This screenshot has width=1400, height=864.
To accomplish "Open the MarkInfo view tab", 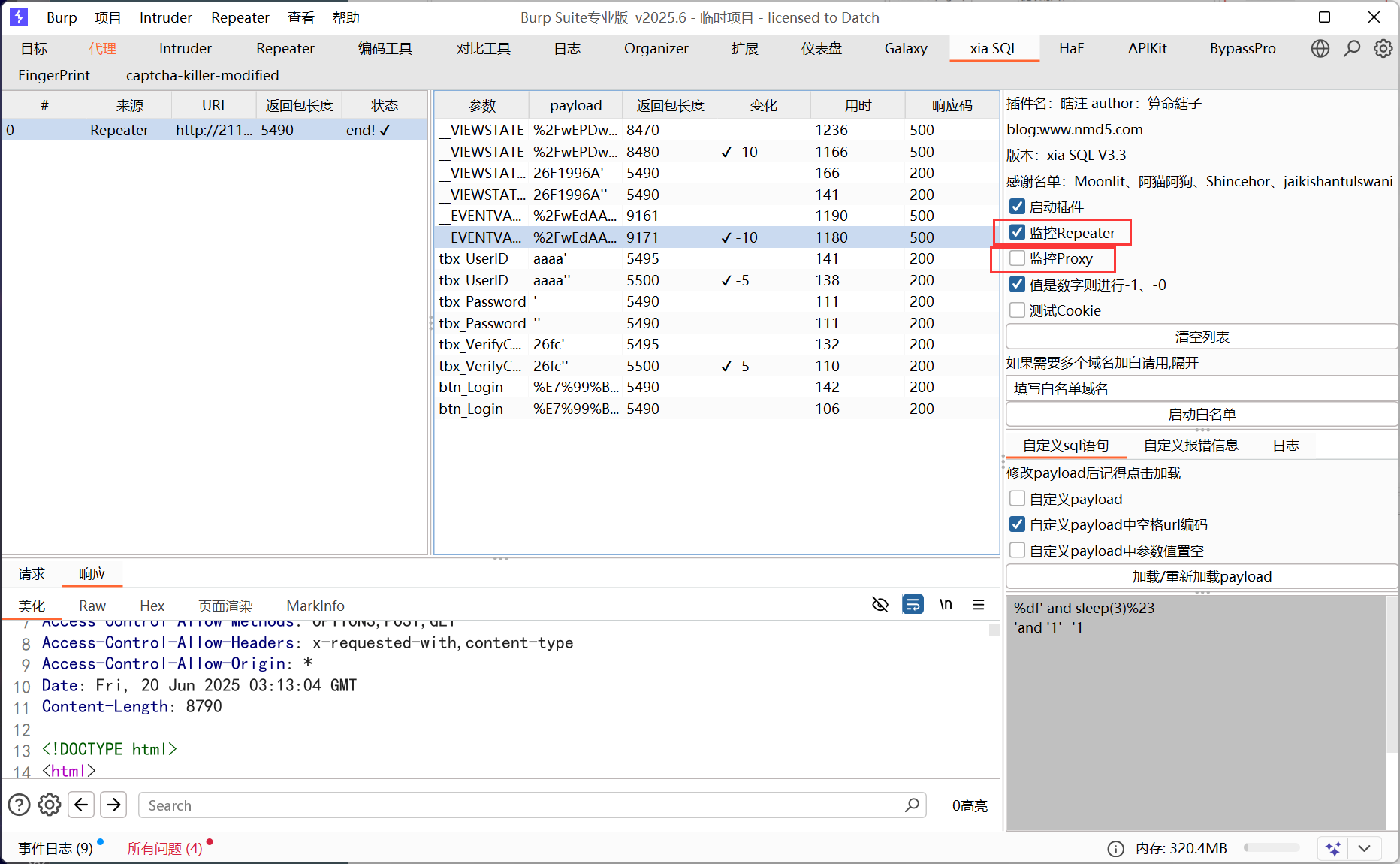I will (x=315, y=606).
